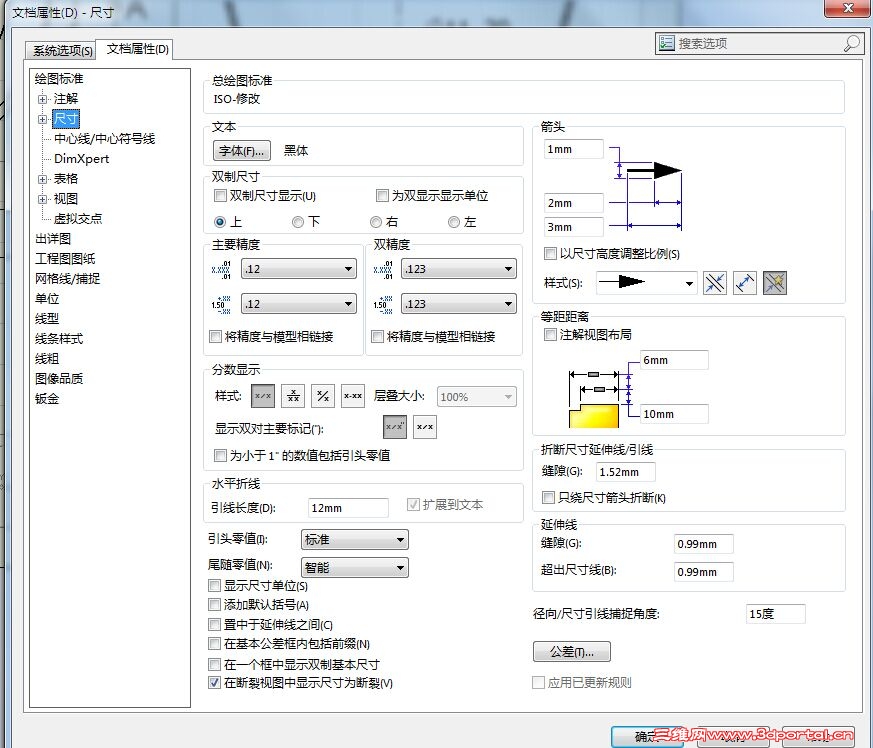Select the x/x" dual primary mark style
The width and height of the screenshot is (873, 748).
tap(393, 426)
